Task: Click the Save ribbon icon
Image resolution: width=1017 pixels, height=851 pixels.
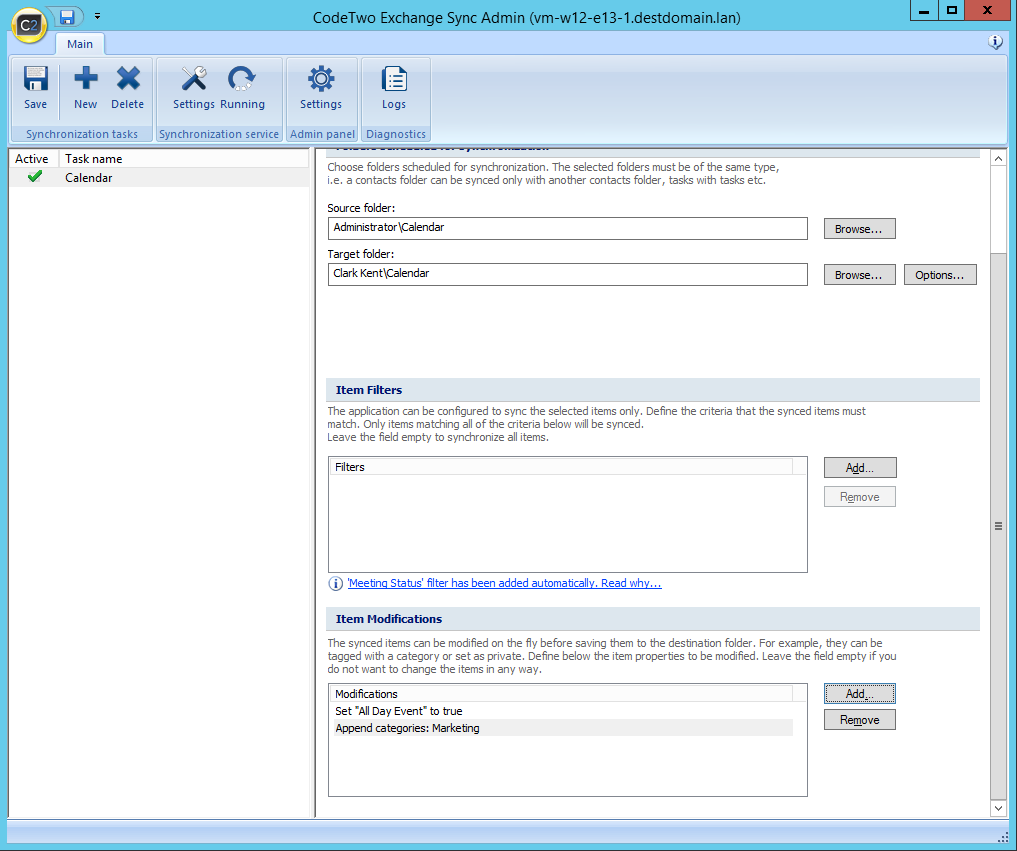Action: pos(35,88)
